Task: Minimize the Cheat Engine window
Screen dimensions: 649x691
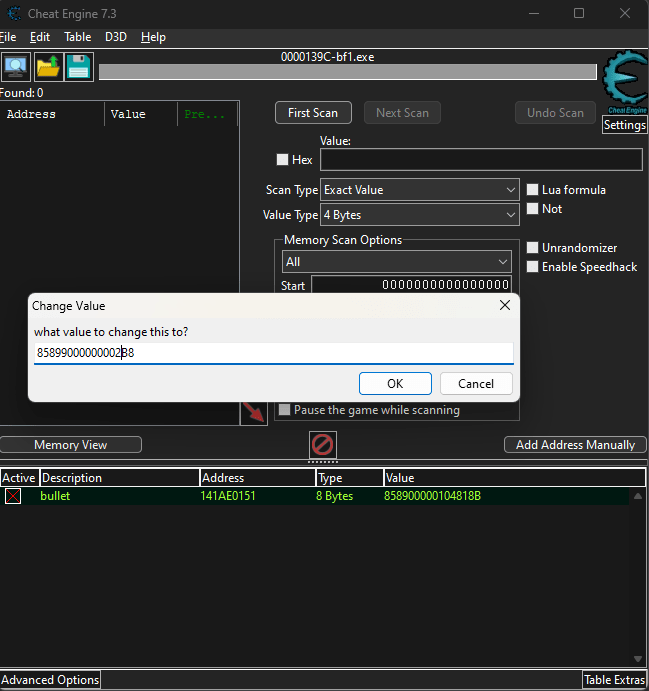Action: pyautogui.click(x=534, y=14)
